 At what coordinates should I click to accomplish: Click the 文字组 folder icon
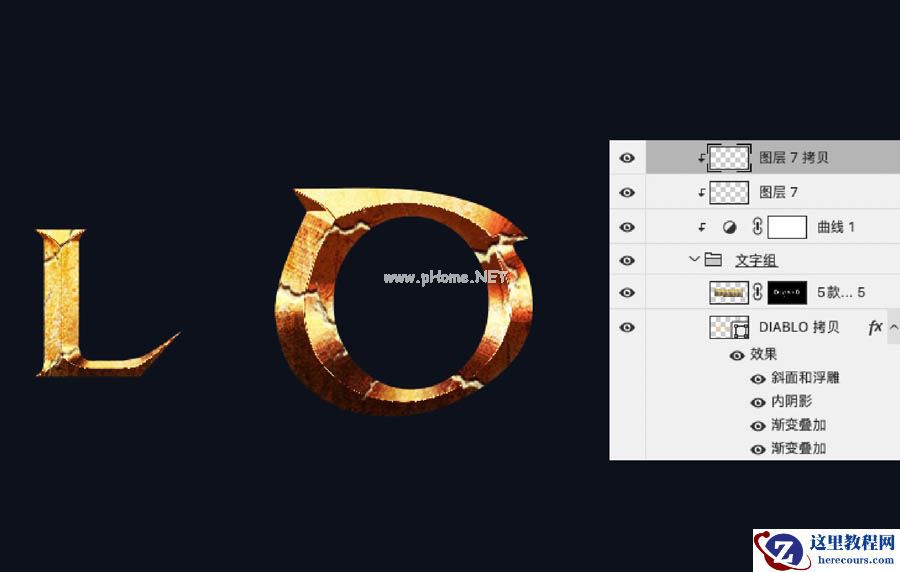click(713, 259)
